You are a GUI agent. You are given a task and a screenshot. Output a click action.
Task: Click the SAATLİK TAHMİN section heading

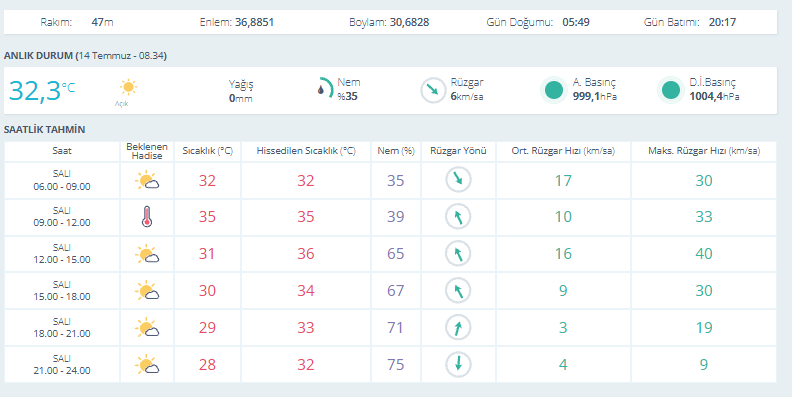(44, 129)
